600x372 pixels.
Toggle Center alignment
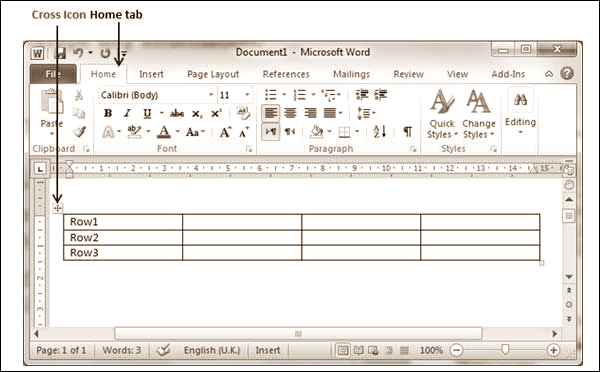coord(290,113)
